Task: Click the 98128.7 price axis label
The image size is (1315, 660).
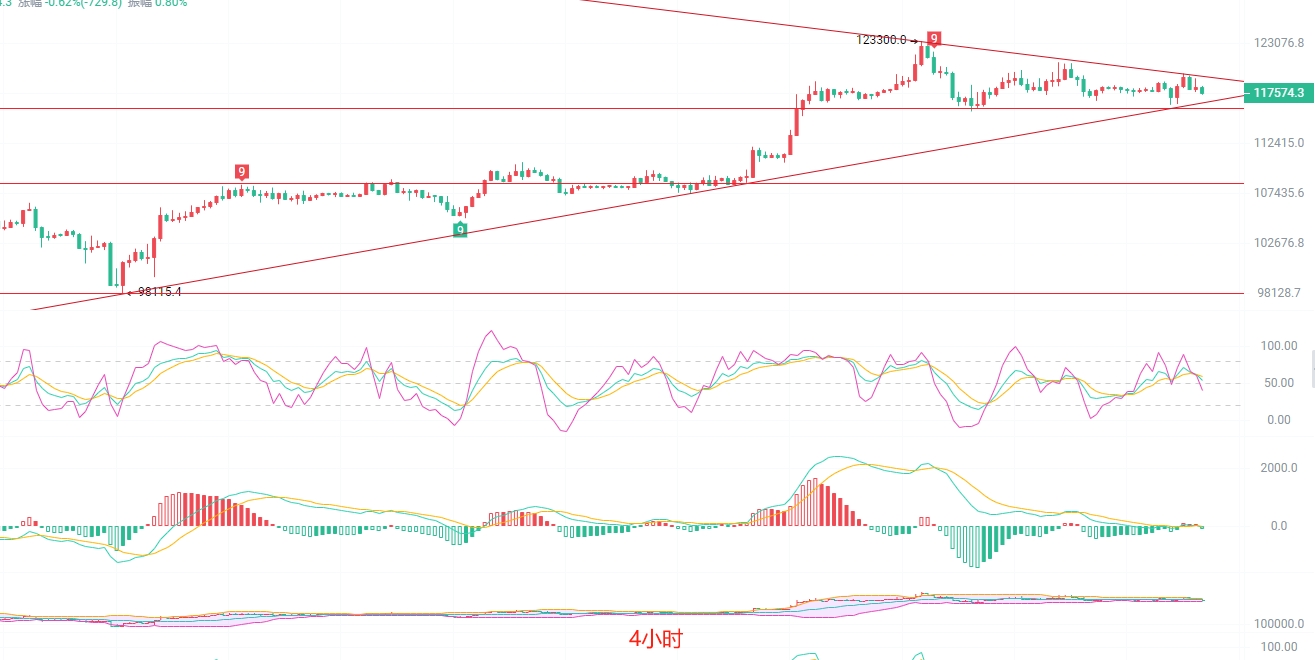Action: tap(1281, 293)
